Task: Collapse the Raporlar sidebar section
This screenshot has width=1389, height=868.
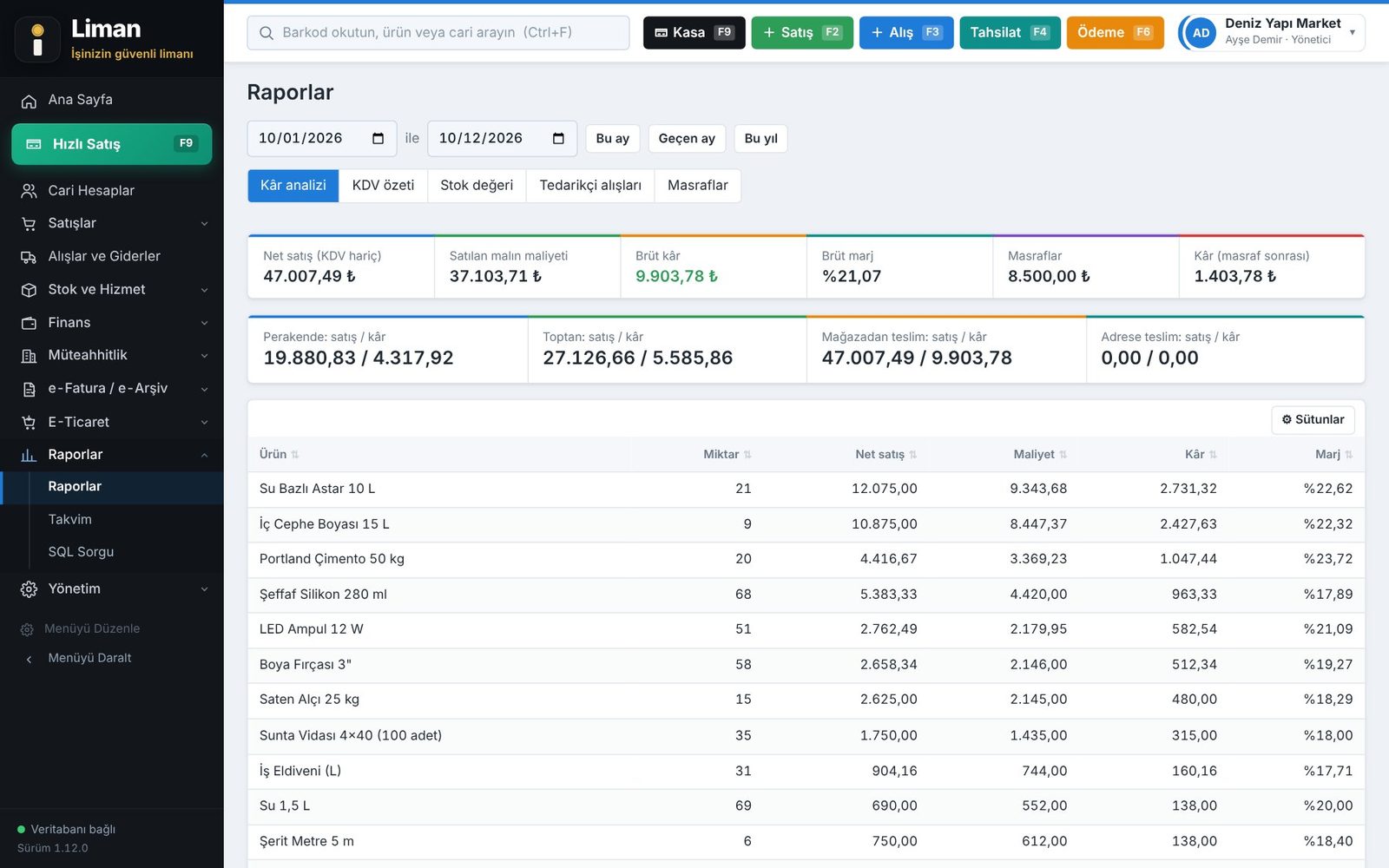Action: [x=112, y=455]
